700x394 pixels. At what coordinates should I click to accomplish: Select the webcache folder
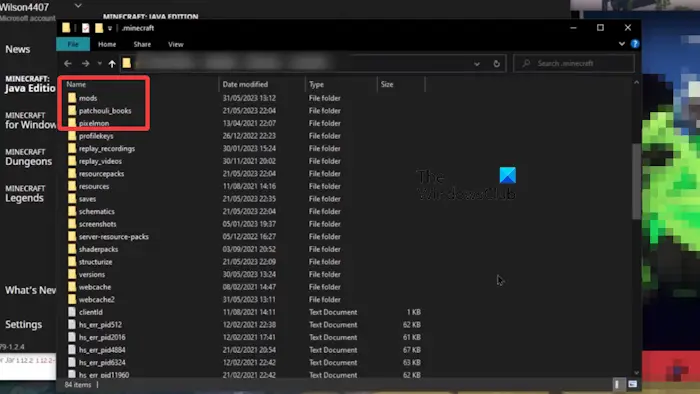[x=95, y=287]
